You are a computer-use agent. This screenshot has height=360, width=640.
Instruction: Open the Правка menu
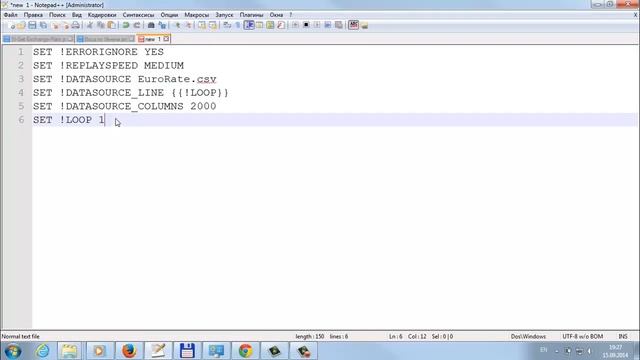click(x=33, y=15)
